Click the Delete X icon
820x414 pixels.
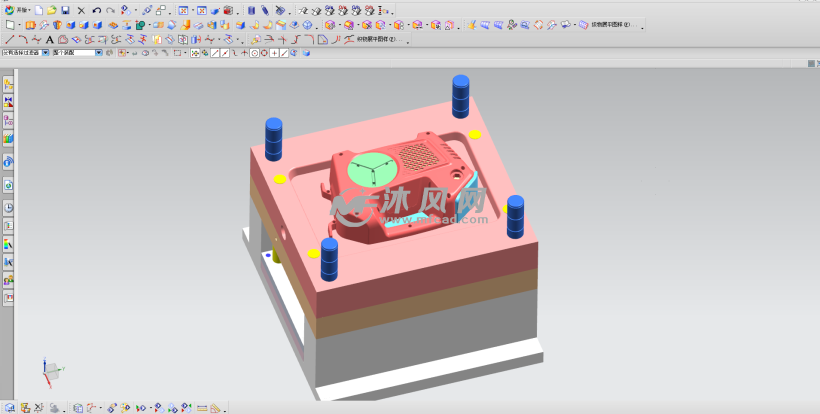click(81, 10)
